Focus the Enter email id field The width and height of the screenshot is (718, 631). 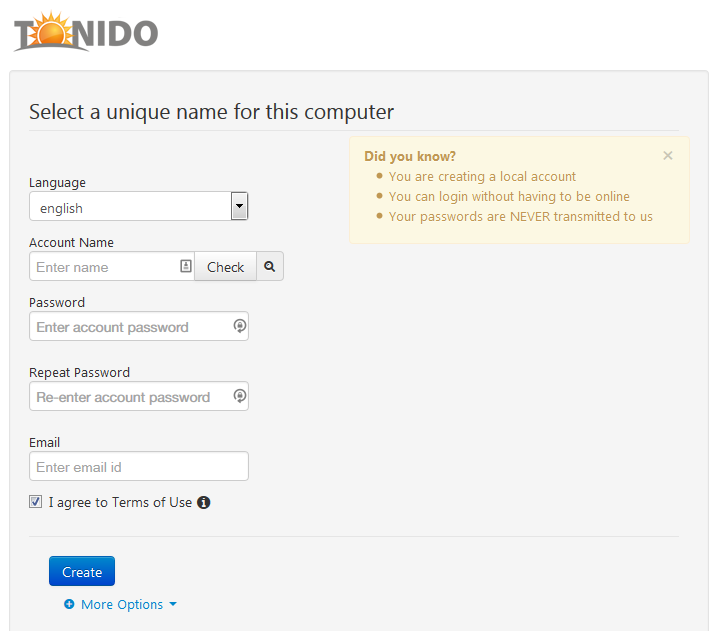139,466
